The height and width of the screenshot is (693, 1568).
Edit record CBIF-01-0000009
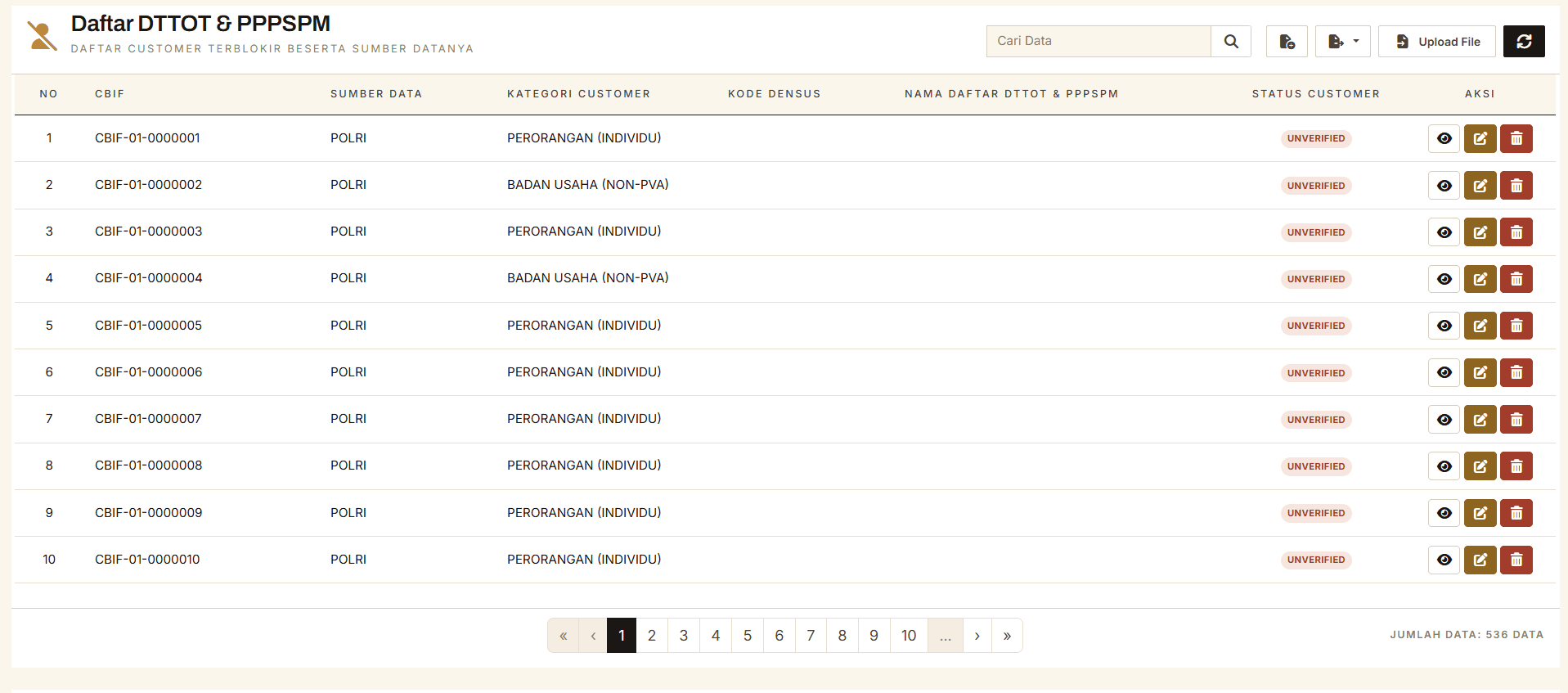pos(1480,513)
